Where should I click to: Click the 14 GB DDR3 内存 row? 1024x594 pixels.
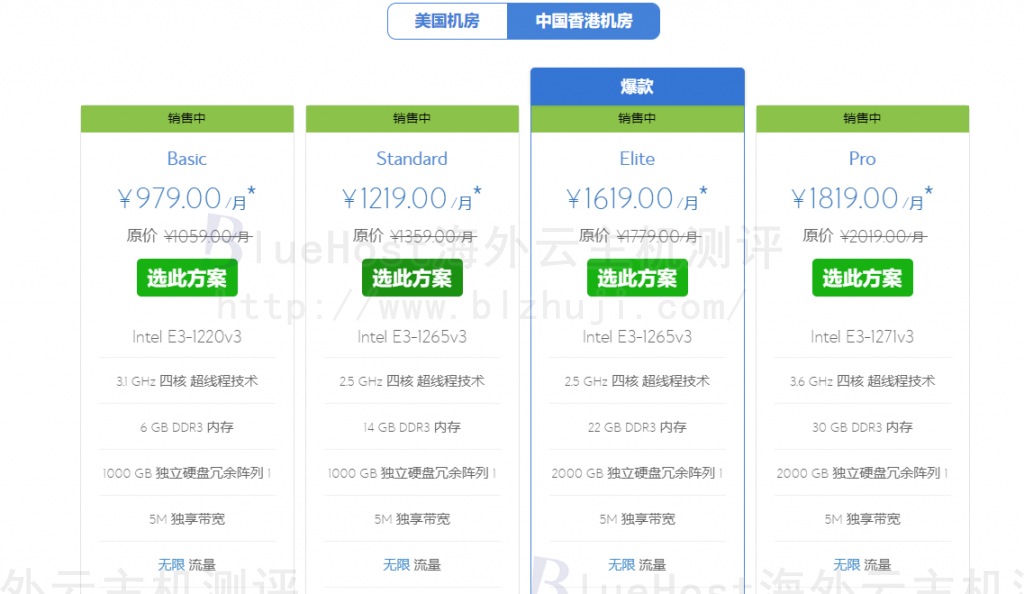[x=412, y=428]
